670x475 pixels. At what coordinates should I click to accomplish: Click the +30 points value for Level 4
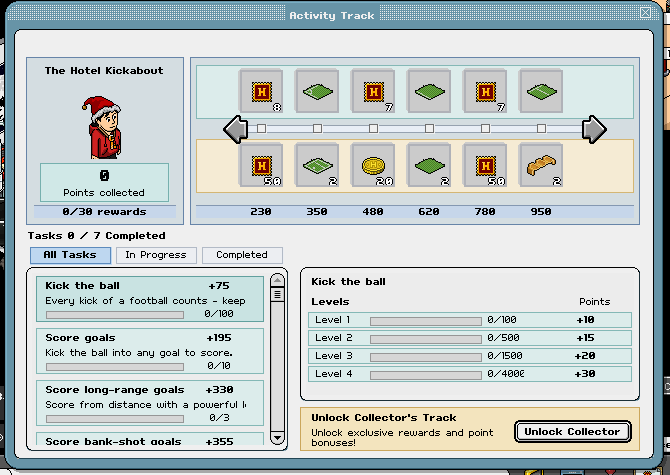pos(585,374)
